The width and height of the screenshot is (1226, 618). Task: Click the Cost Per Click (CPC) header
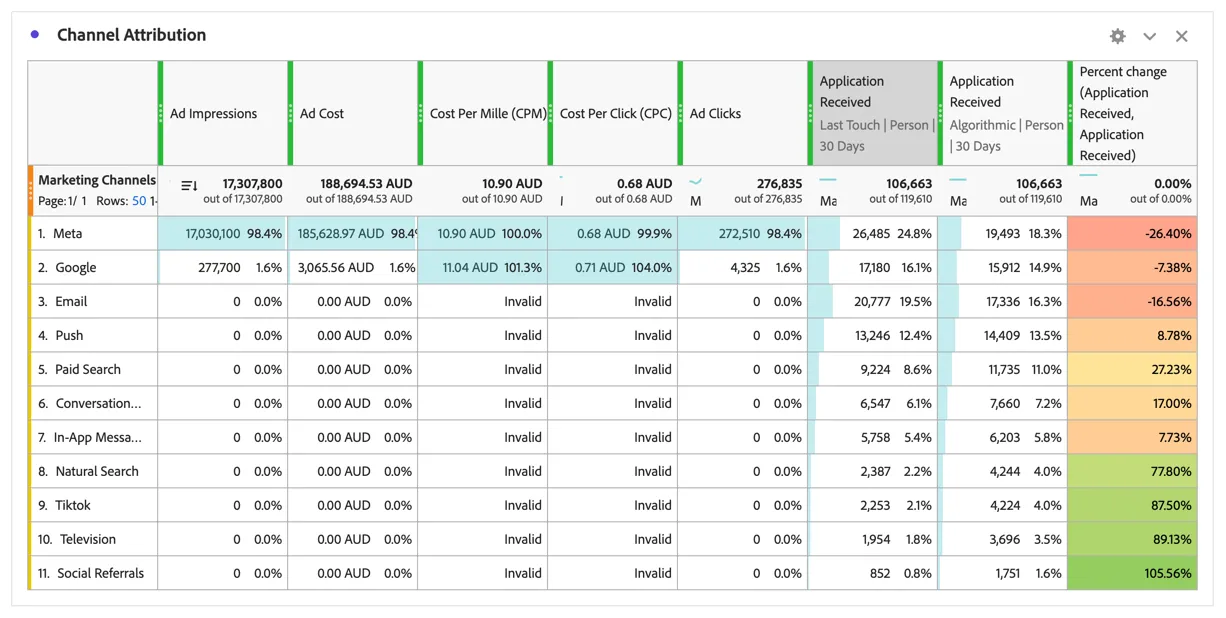[x=614, y=113]
